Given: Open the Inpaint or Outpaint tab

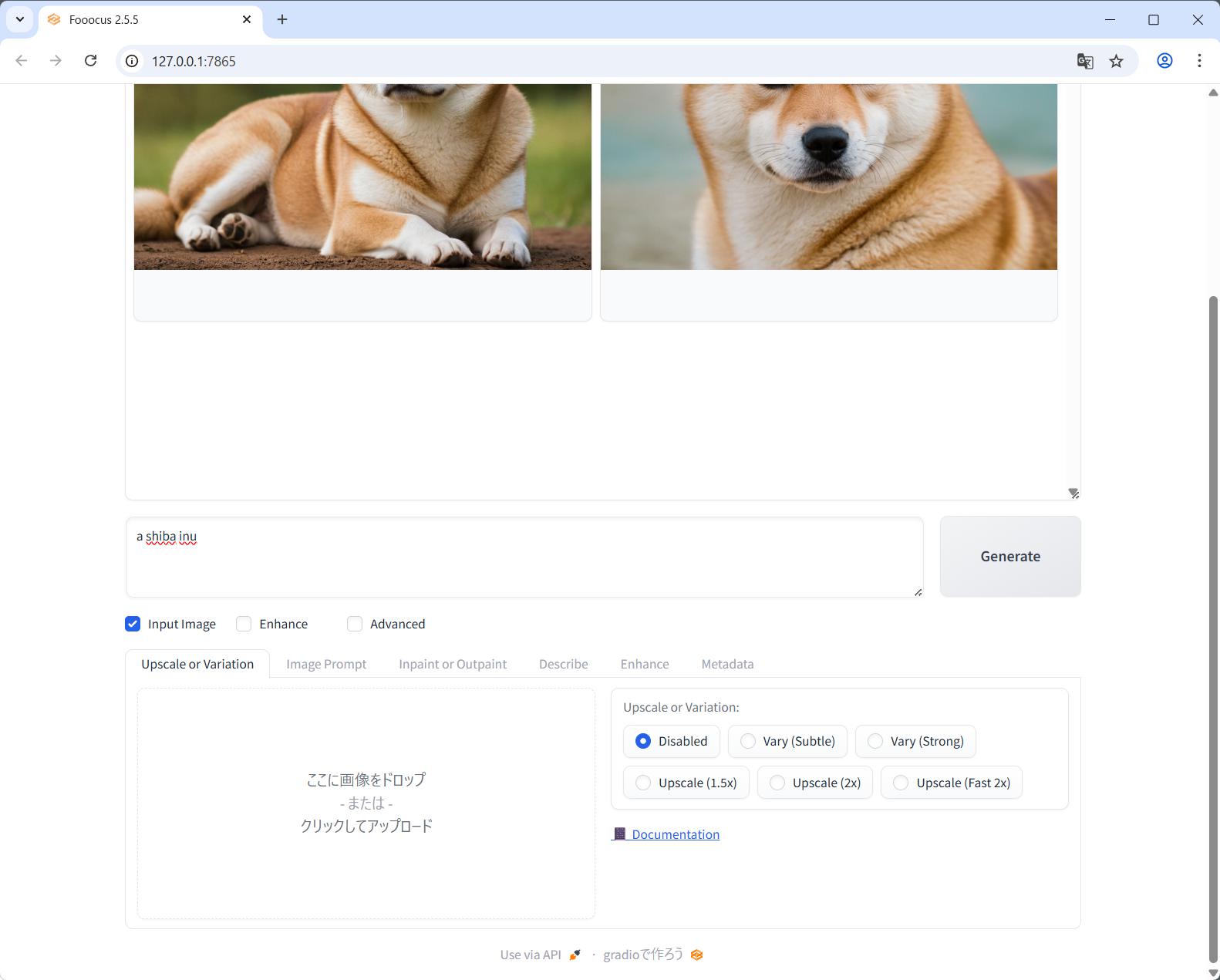Looking at the screenshot, I should tap(453, 664).
